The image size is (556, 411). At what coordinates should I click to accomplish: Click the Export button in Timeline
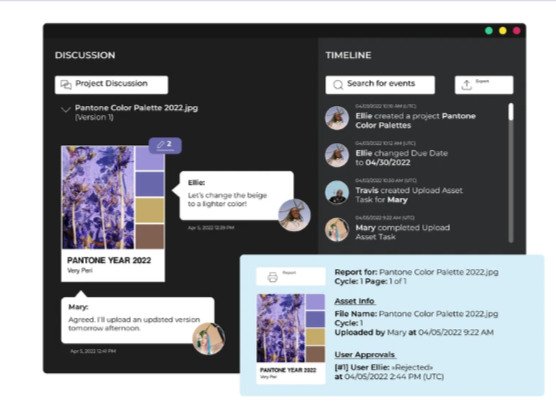(484, 85)
